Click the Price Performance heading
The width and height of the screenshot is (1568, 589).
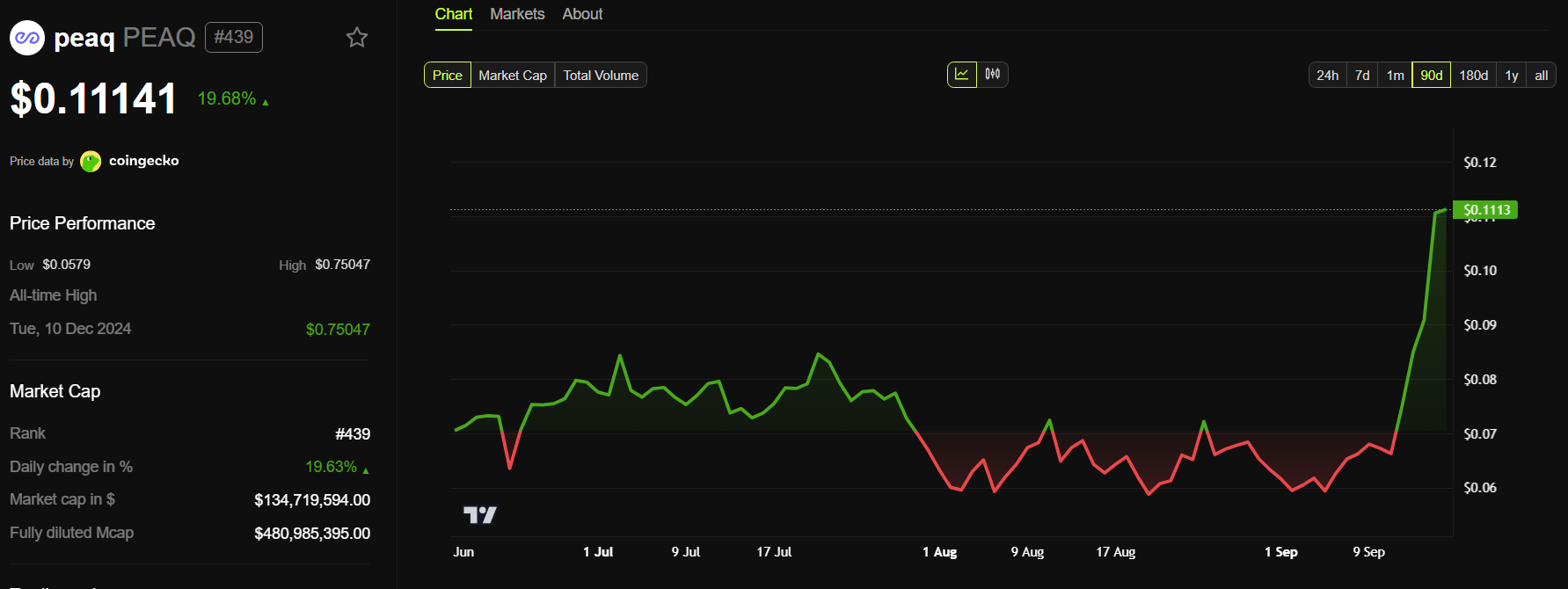coord(83,223)
